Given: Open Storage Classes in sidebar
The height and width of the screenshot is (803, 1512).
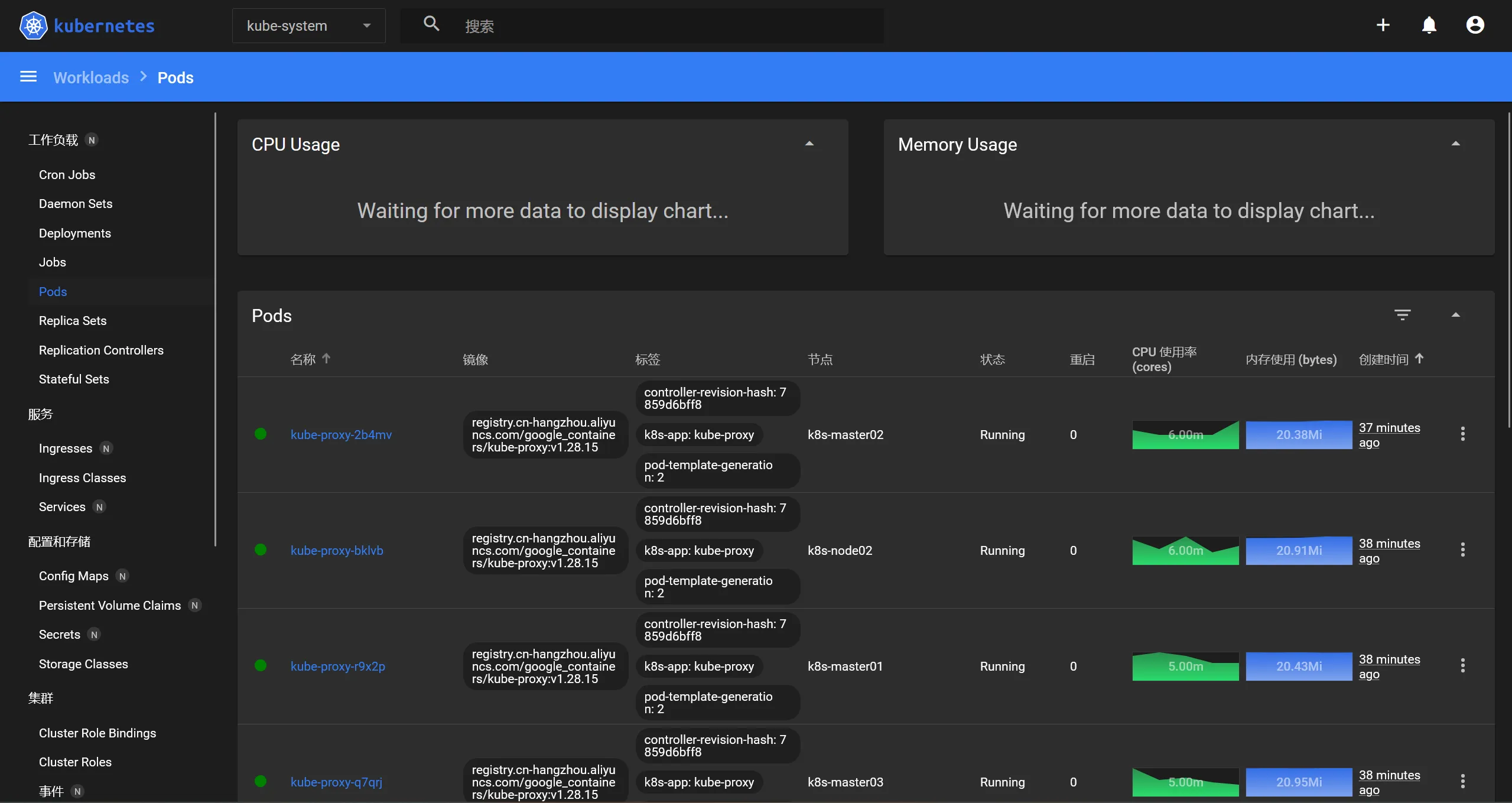Looking at the screenshot, I should click(x=83, y=664).
